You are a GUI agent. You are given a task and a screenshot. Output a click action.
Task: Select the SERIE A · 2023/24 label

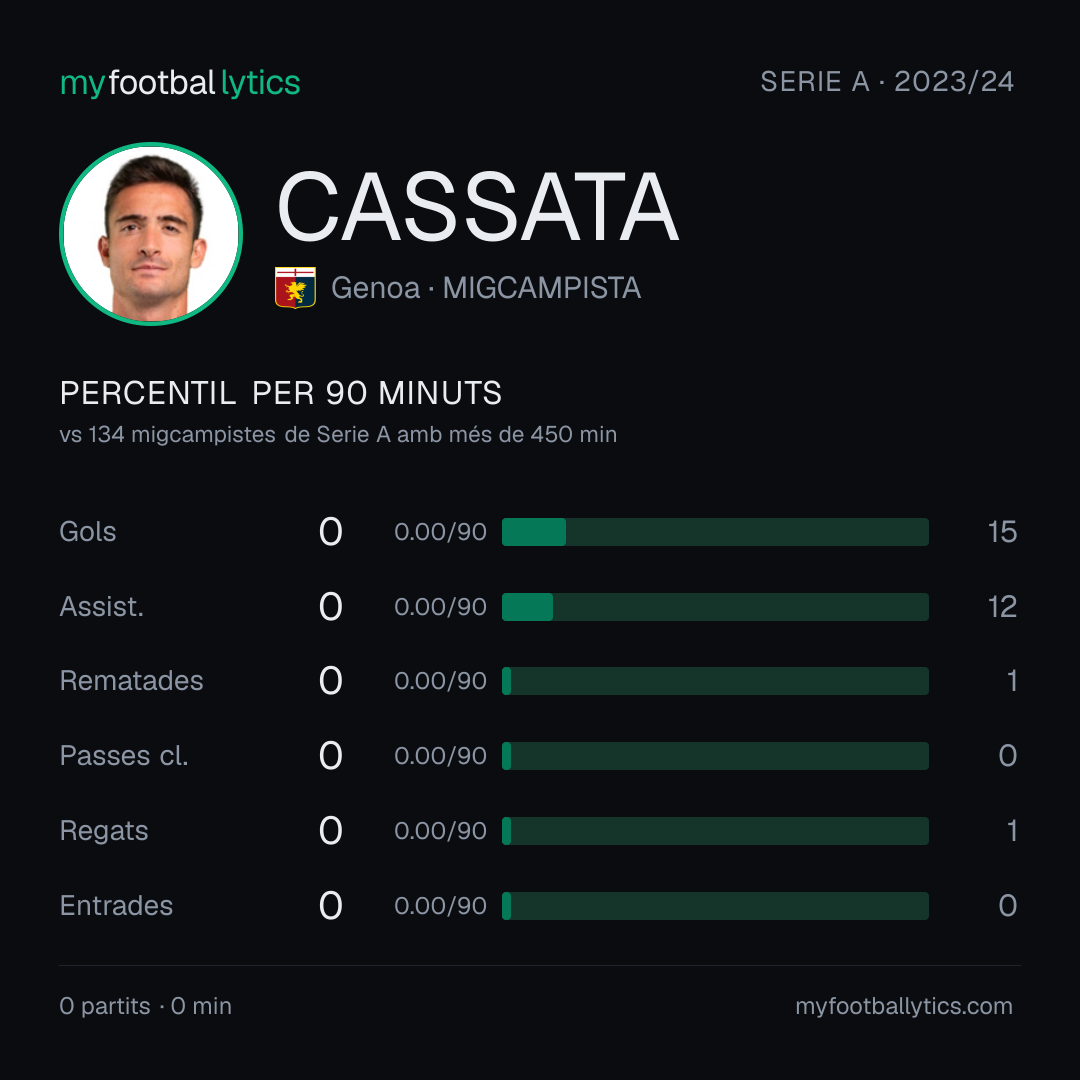tap(886, 82)
